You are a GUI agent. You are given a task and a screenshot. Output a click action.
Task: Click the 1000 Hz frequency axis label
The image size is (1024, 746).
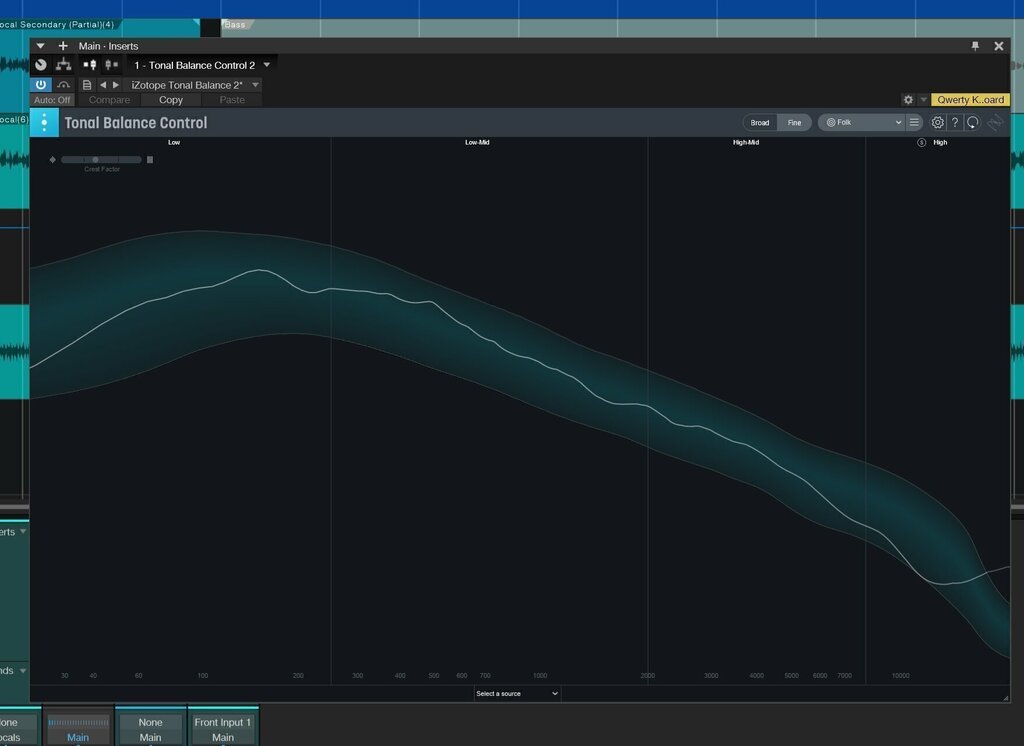point(540,675)
